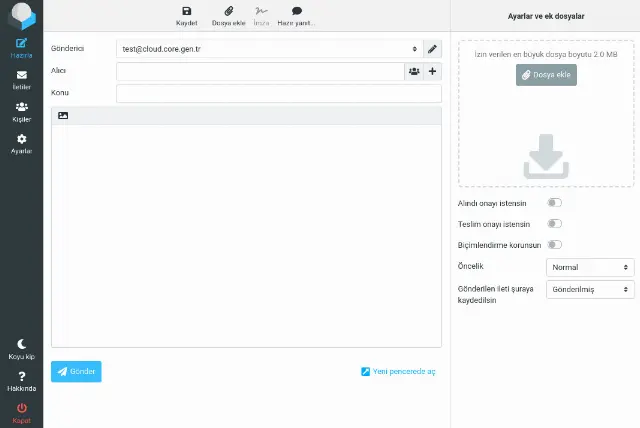640x428 pixels.
Task: Insert image using editor picture icon
Action: pos(63,115)
